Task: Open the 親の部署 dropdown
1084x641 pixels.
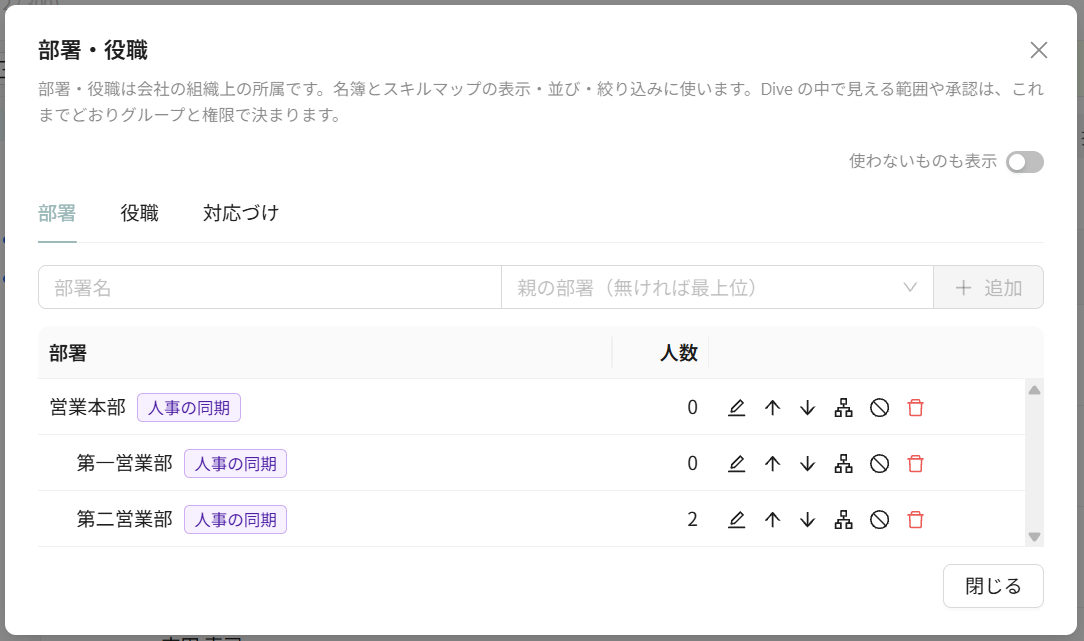Action: tap(717, 288)
